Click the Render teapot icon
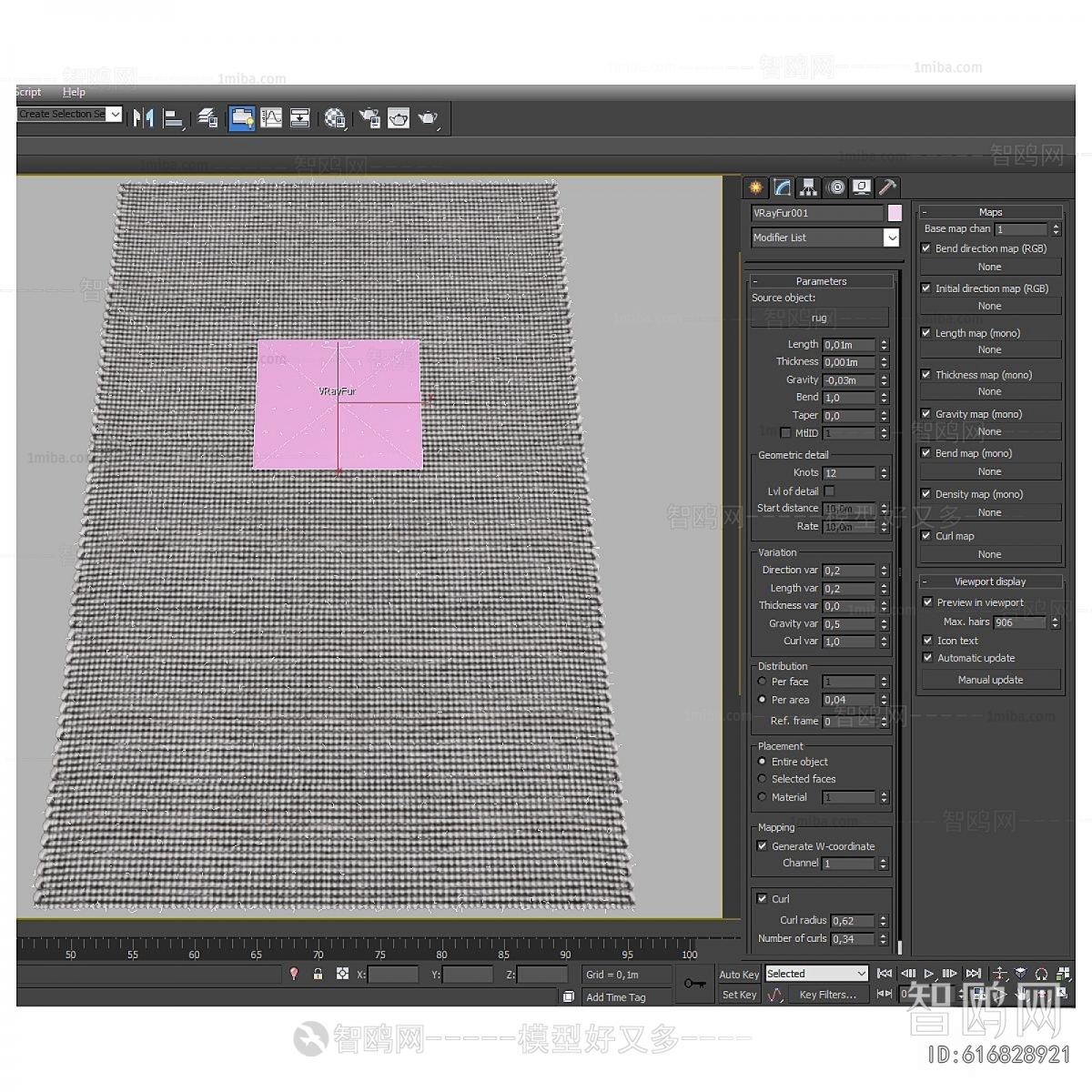1092x1092 pixels. pyautogui.click(x=430, y=118)
